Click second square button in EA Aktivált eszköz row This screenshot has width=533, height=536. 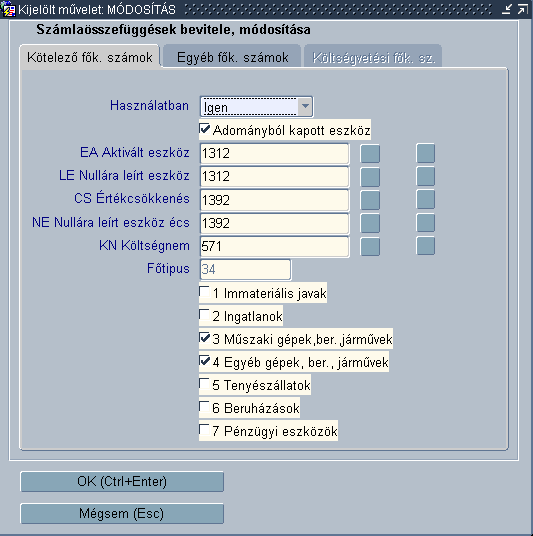(x=426, y=153)
